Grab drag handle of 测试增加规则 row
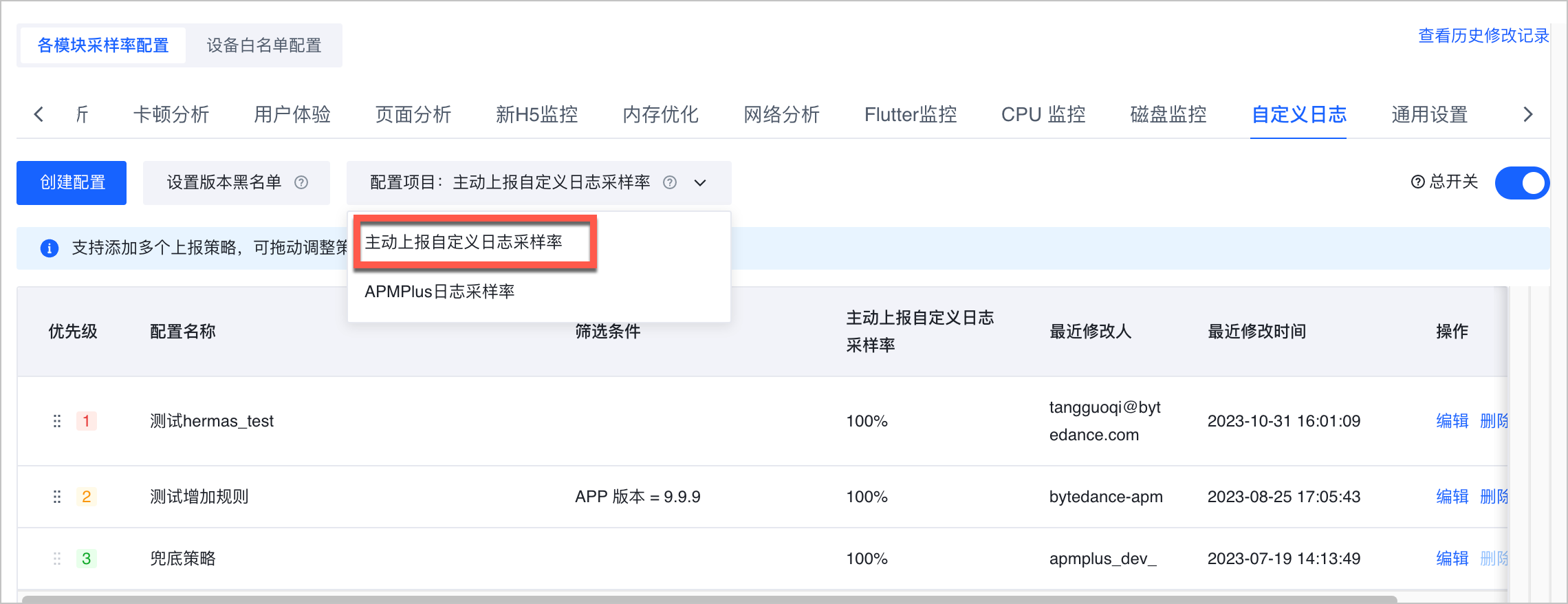 click(x=57, y=497)
